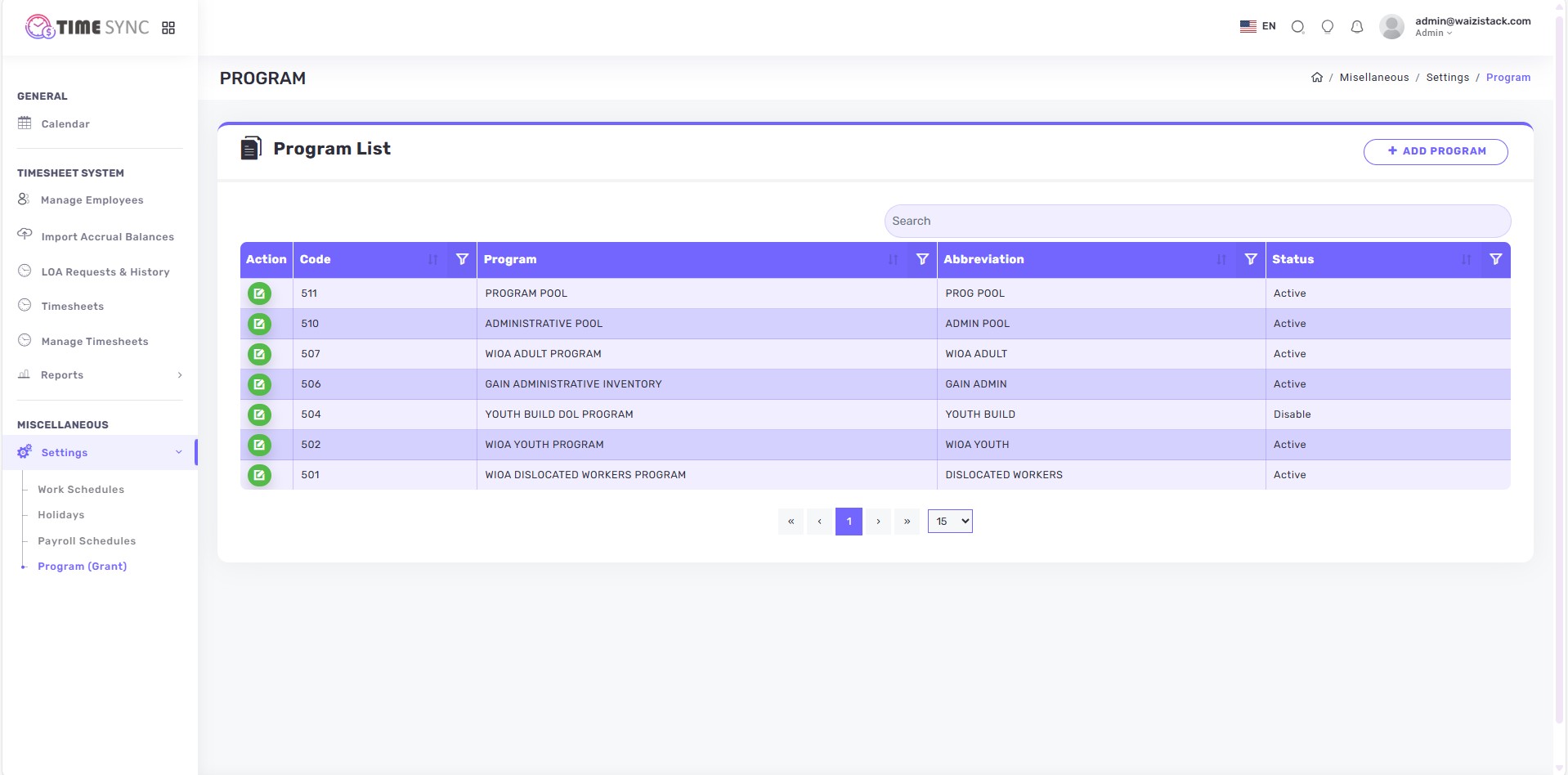Click the home icon in breadcrumb

coord(1317,78)
